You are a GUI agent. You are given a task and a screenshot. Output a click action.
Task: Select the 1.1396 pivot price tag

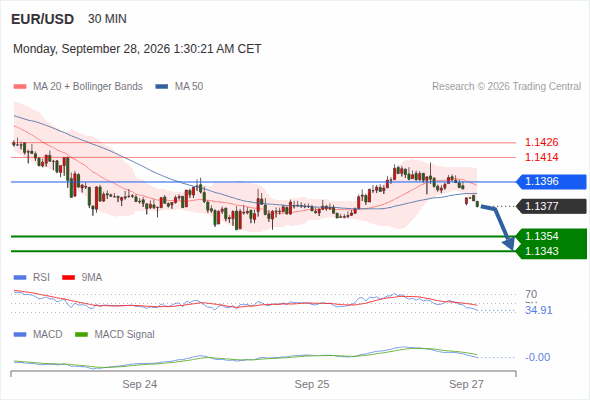[551, 182]
